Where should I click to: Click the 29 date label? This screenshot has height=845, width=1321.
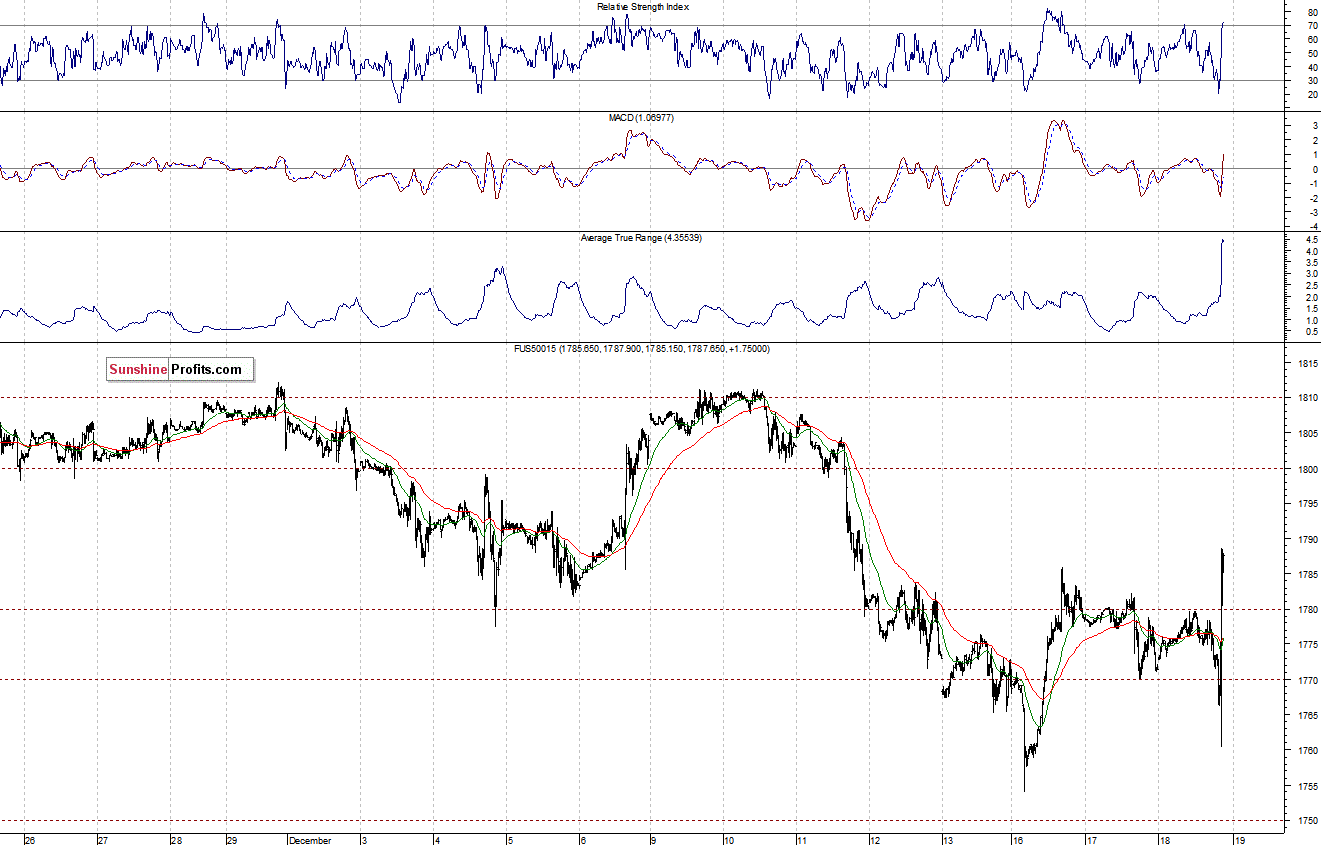(232, 840)
